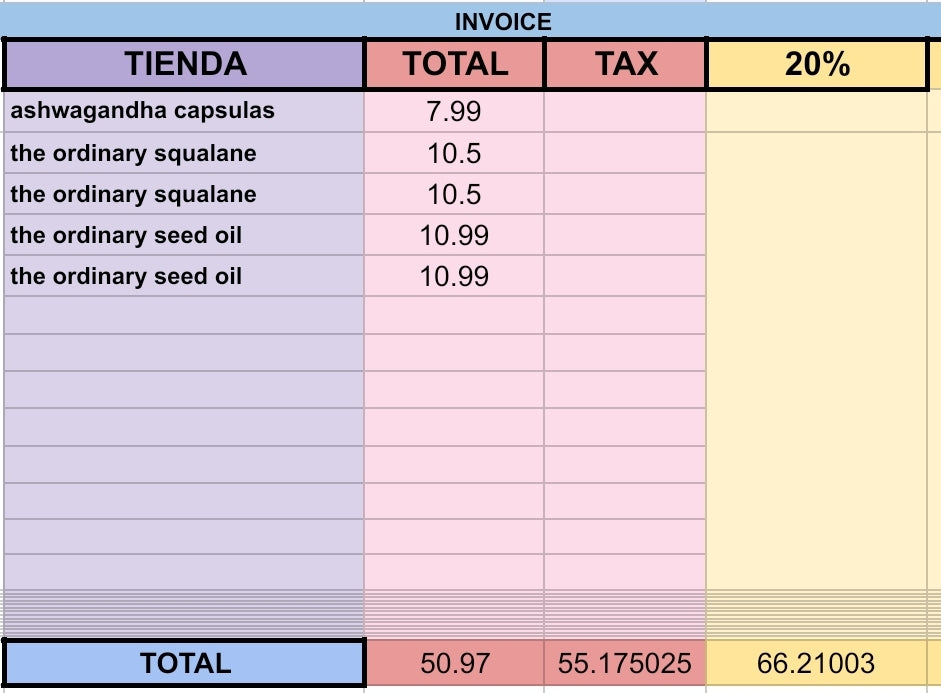
Task: Select the 7.99 price cell
Action: tap(455, 111)
